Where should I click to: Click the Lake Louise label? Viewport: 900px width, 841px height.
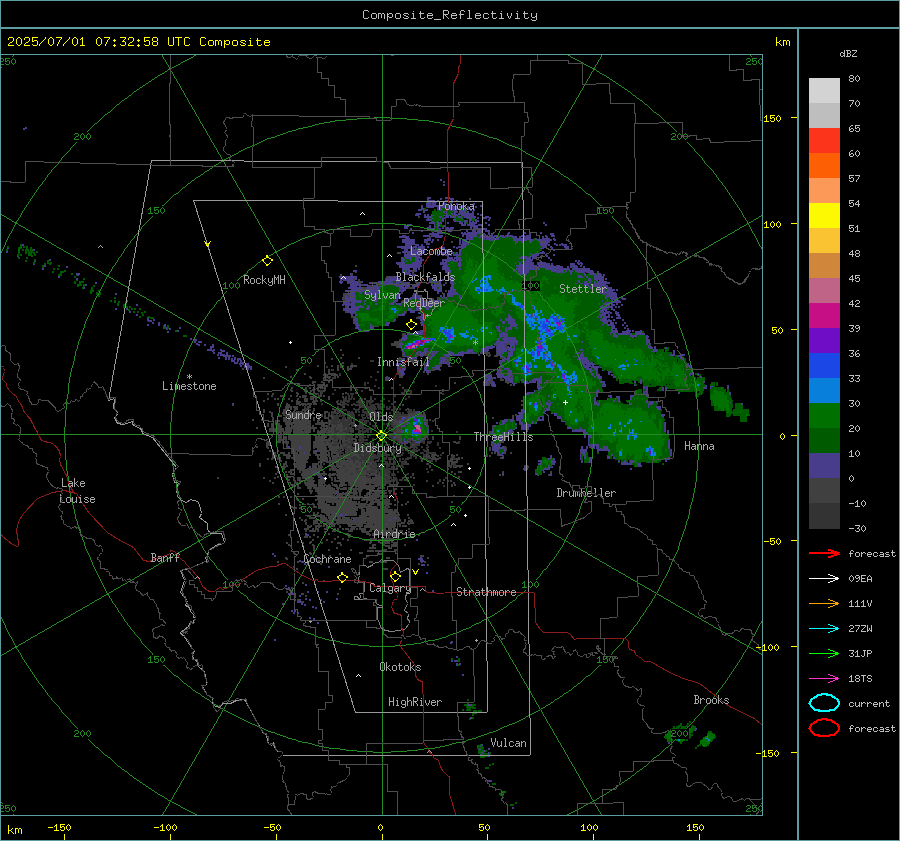coord(77,491)
